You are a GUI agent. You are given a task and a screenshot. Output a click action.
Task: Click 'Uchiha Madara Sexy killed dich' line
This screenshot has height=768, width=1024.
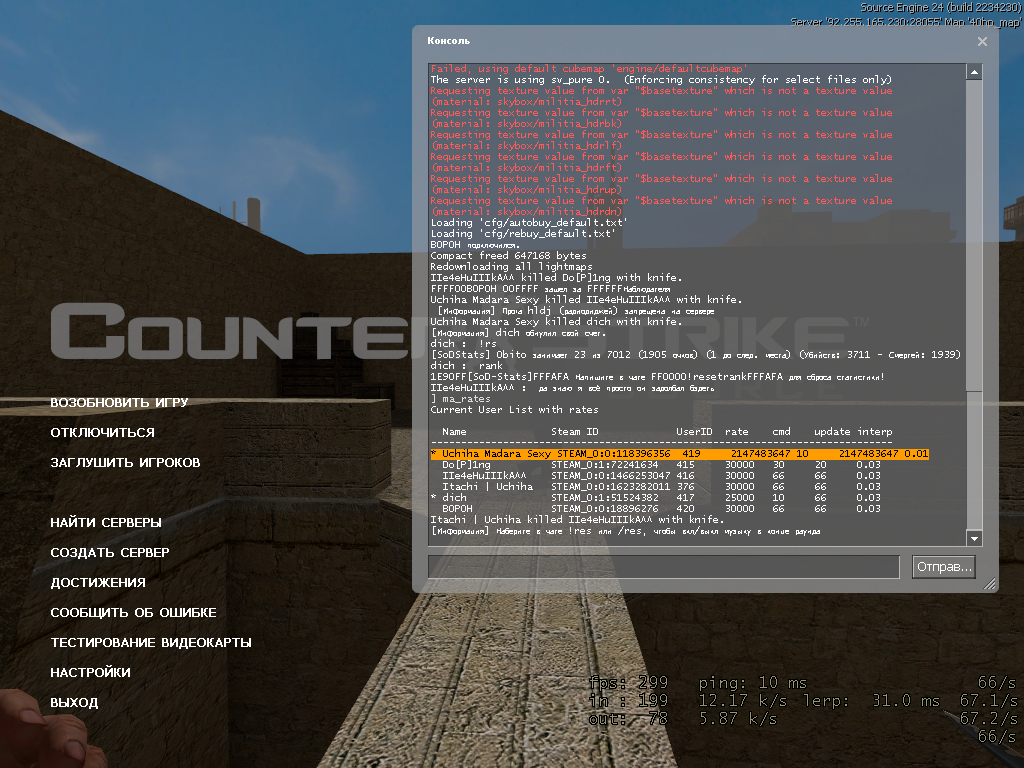click(x=556, y=322)
